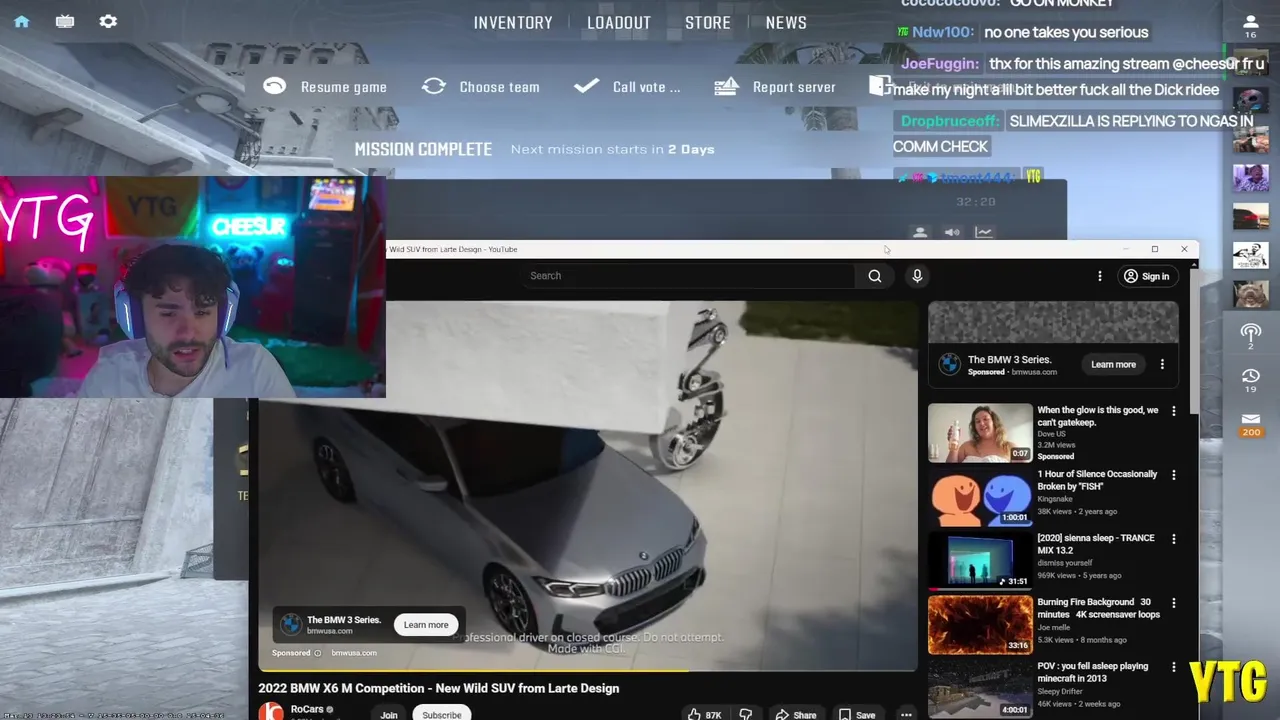
Task: Save the video to a playlist
Action: coord(857,715)
